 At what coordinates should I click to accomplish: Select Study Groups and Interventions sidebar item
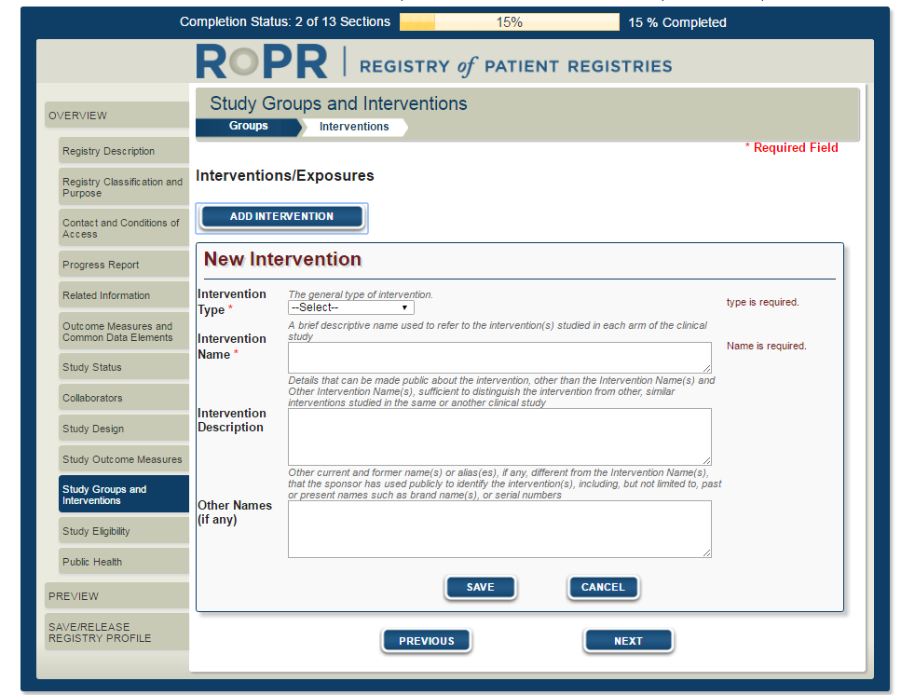[124, 494]
